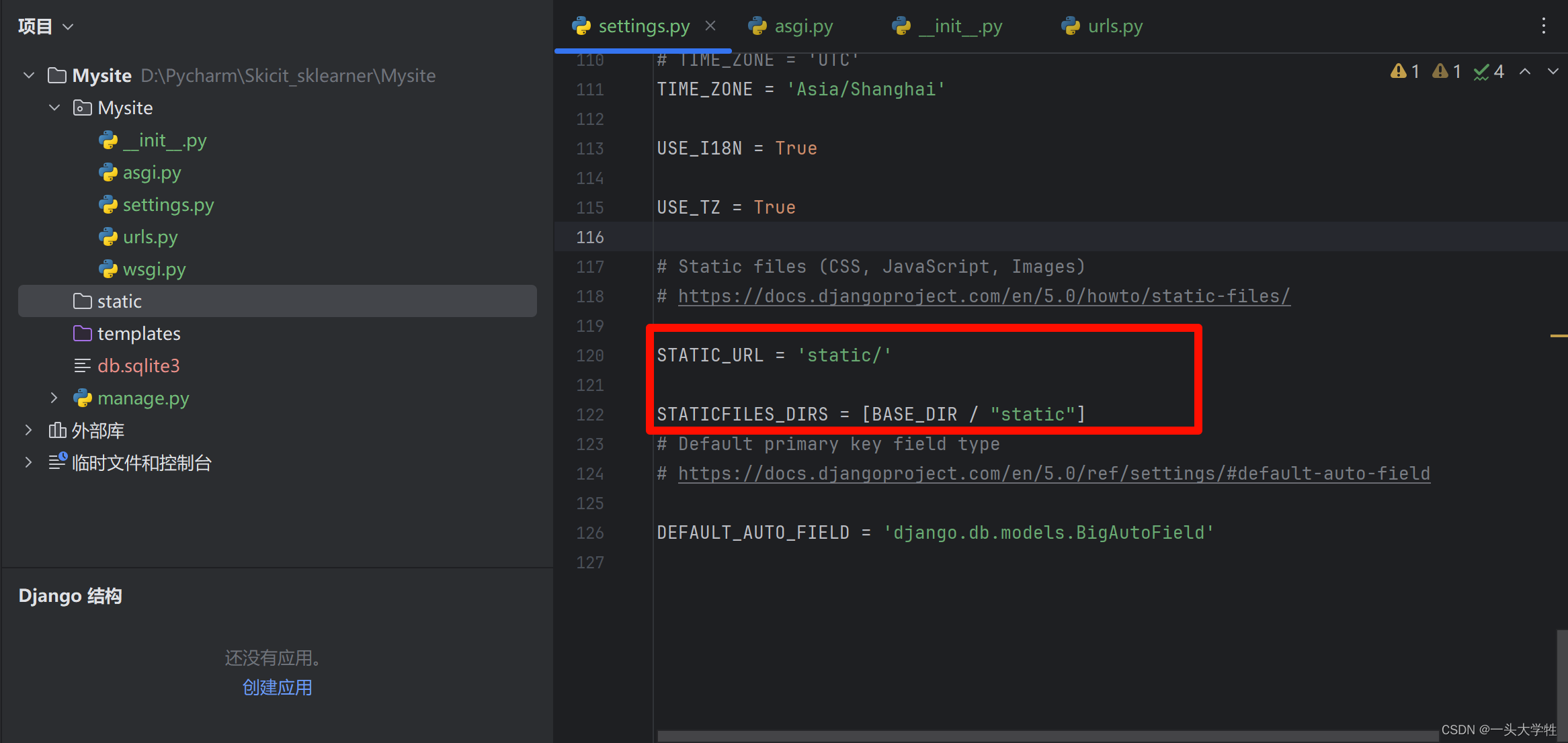
Task: Click the Python icon next to manage.py
Action: pyautogui.click(x=83, y=398)
